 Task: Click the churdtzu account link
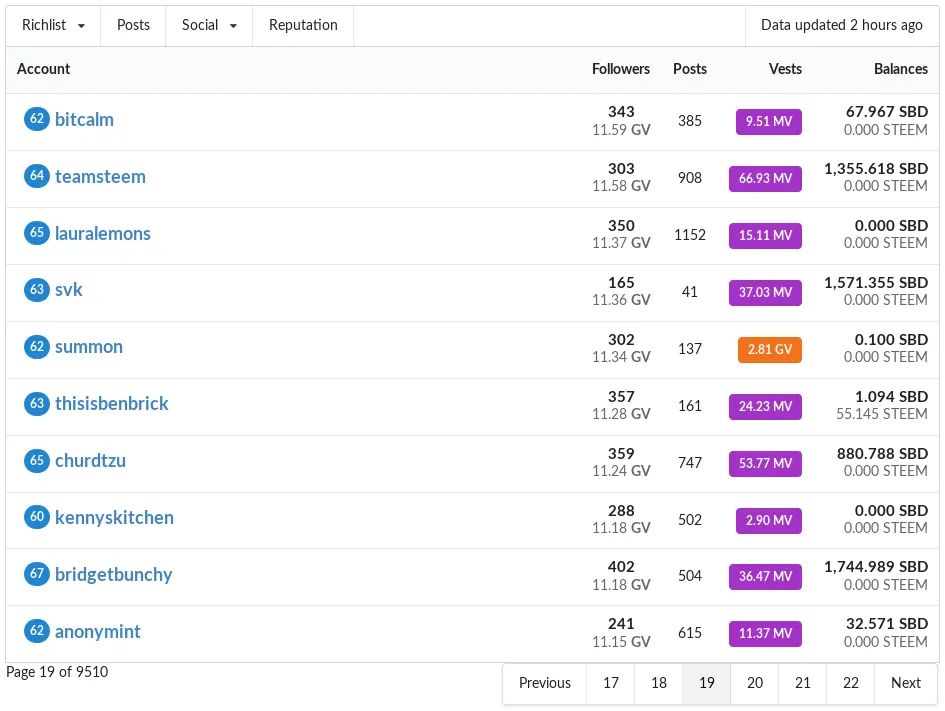click(x=90, y=460)
